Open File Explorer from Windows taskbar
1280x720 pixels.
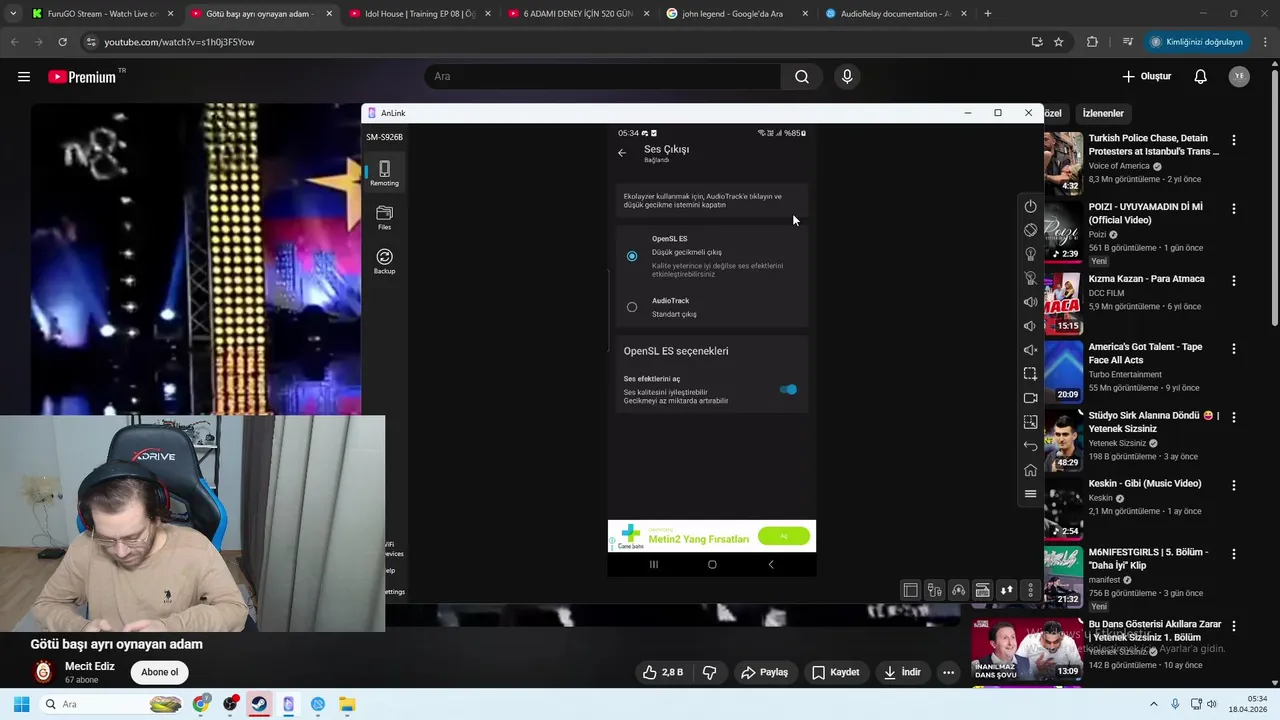click(346, 704)
